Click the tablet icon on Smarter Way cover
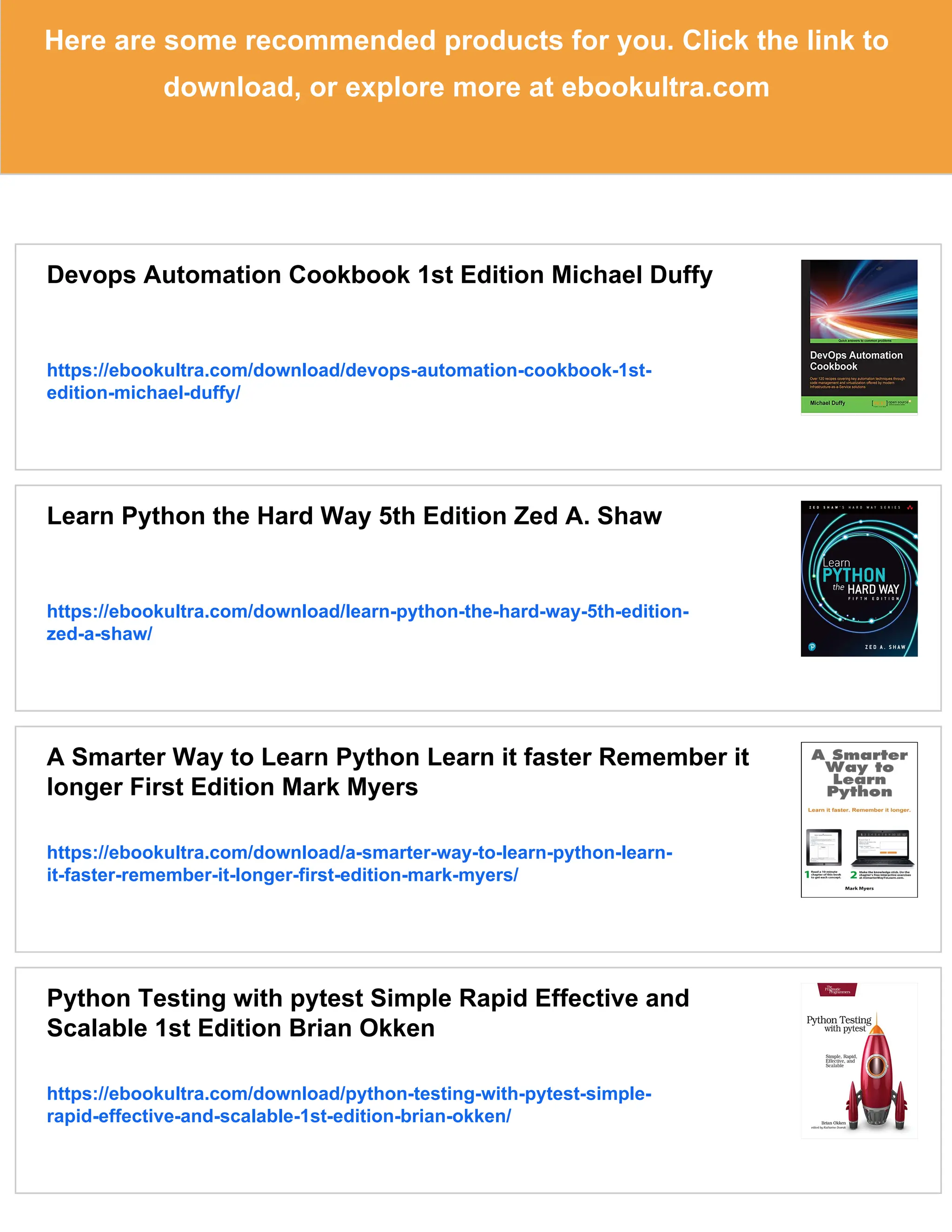 coord(824,847)
